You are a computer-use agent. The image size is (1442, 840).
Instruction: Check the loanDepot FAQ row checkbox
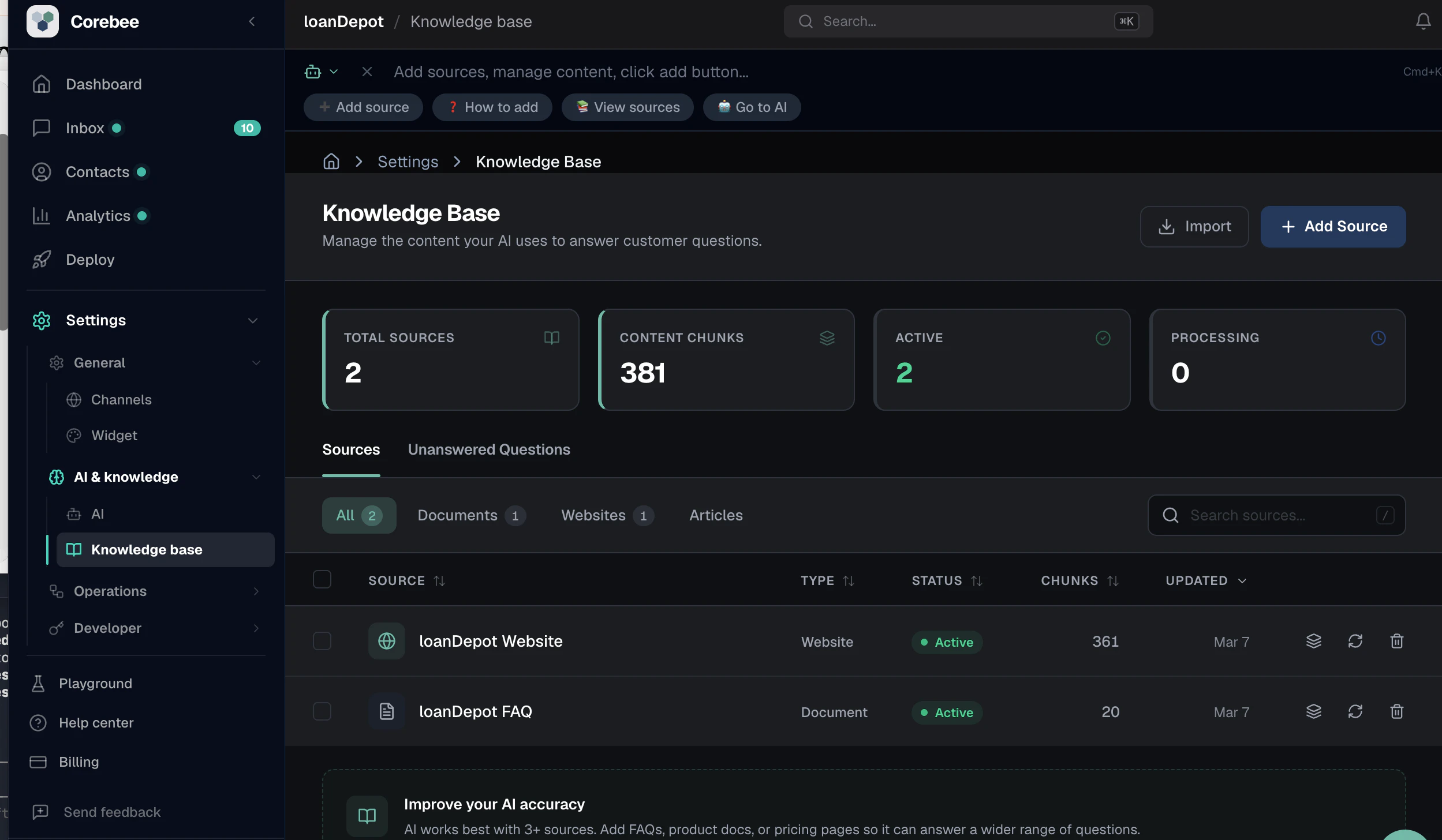coord(322,711)
